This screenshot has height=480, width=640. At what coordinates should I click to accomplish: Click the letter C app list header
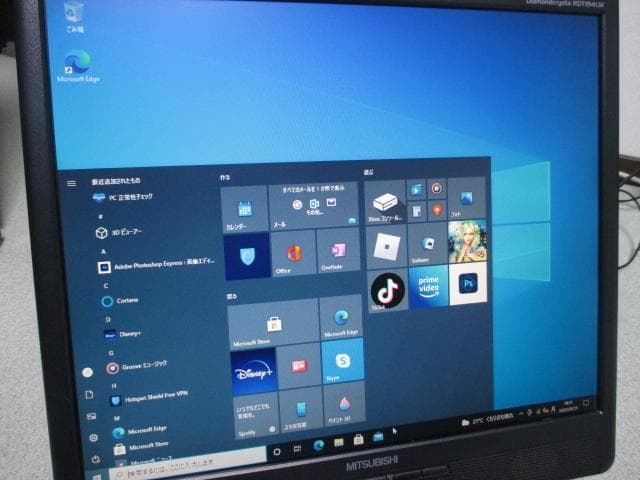point(106,286)
